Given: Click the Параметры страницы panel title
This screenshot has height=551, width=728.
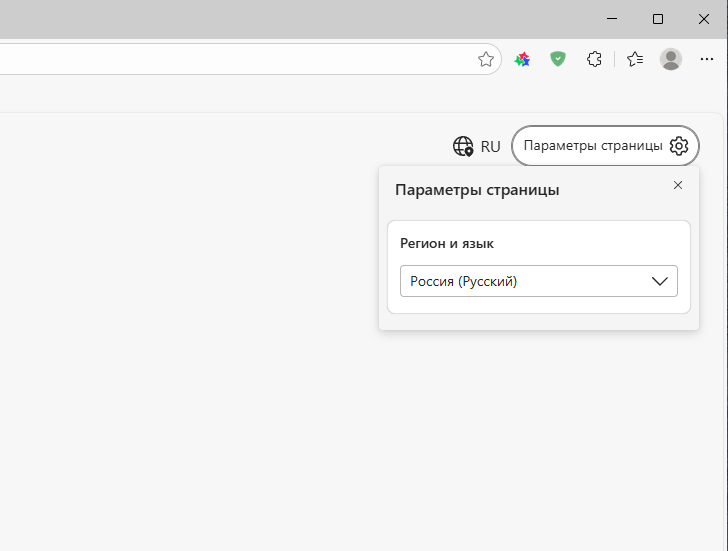Looking at the screenshot, I should [477, 190].
